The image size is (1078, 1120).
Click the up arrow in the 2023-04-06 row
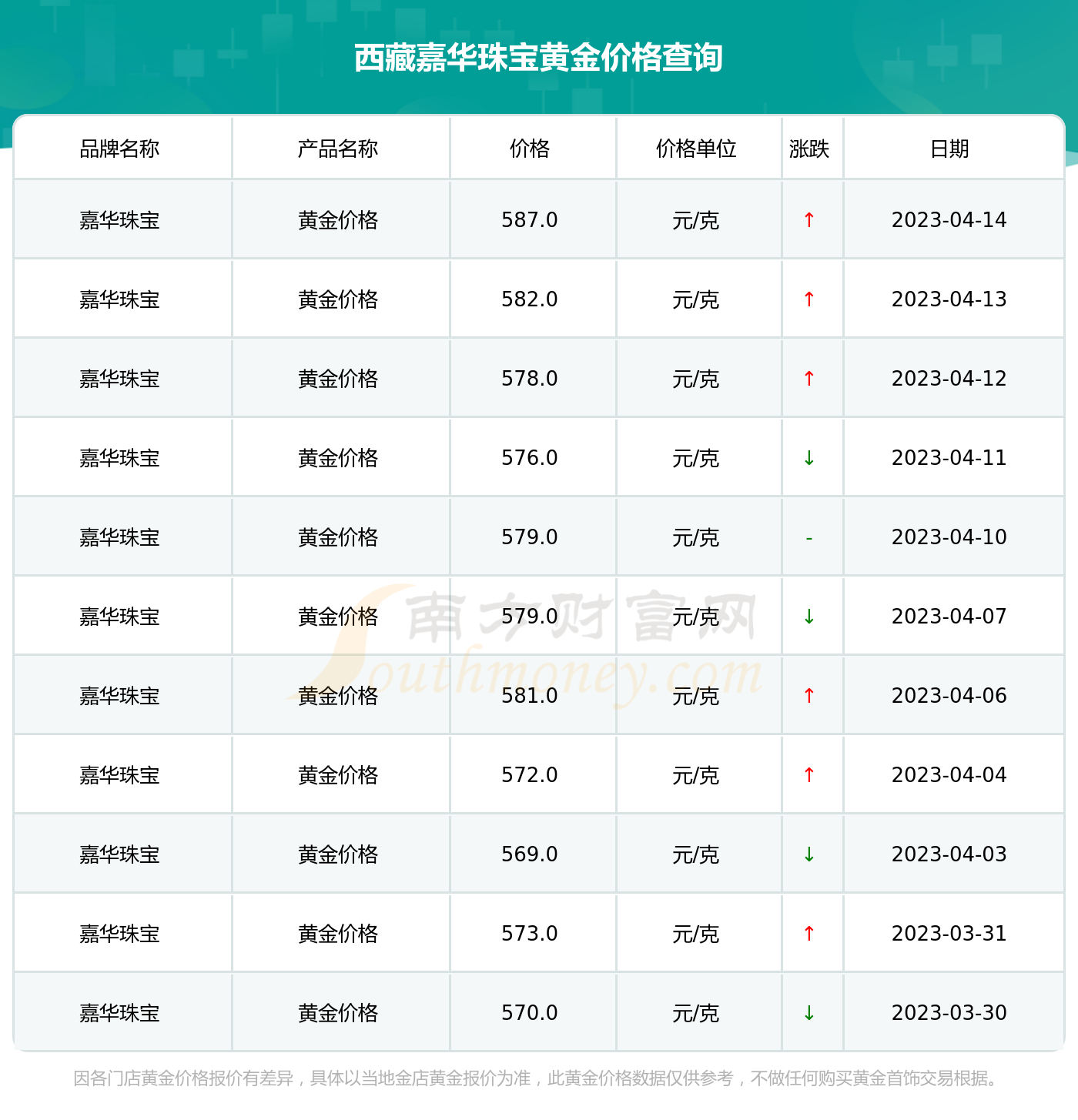tap(808, 696)
